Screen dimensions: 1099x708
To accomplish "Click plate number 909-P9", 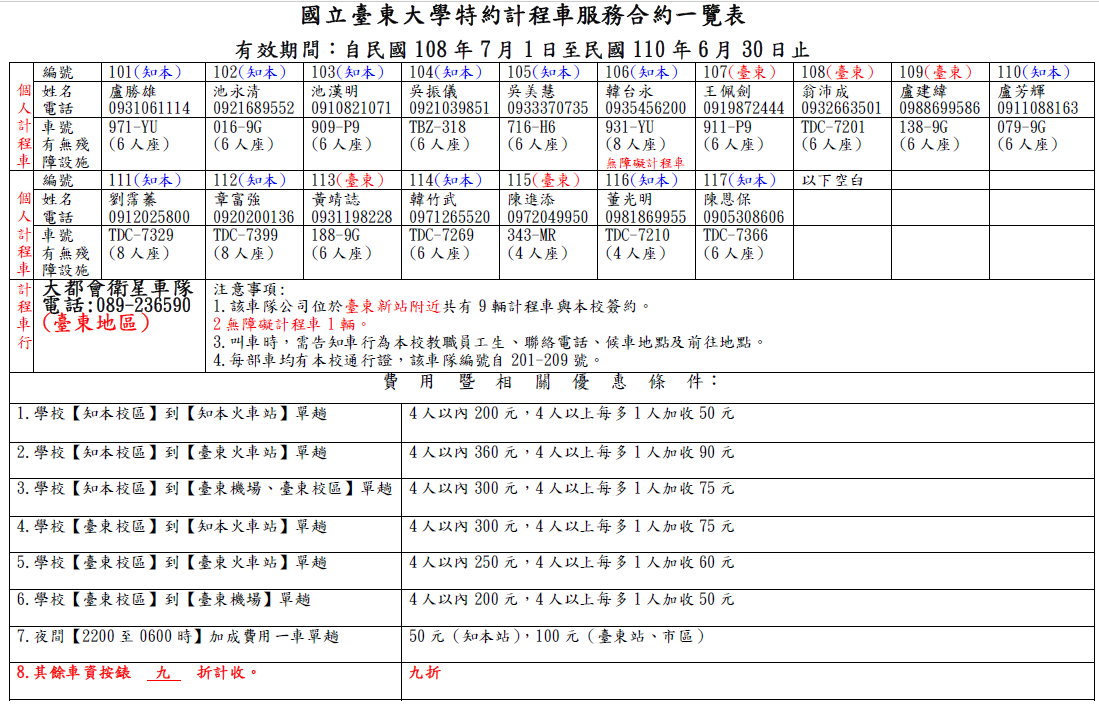I will point(335,128).
